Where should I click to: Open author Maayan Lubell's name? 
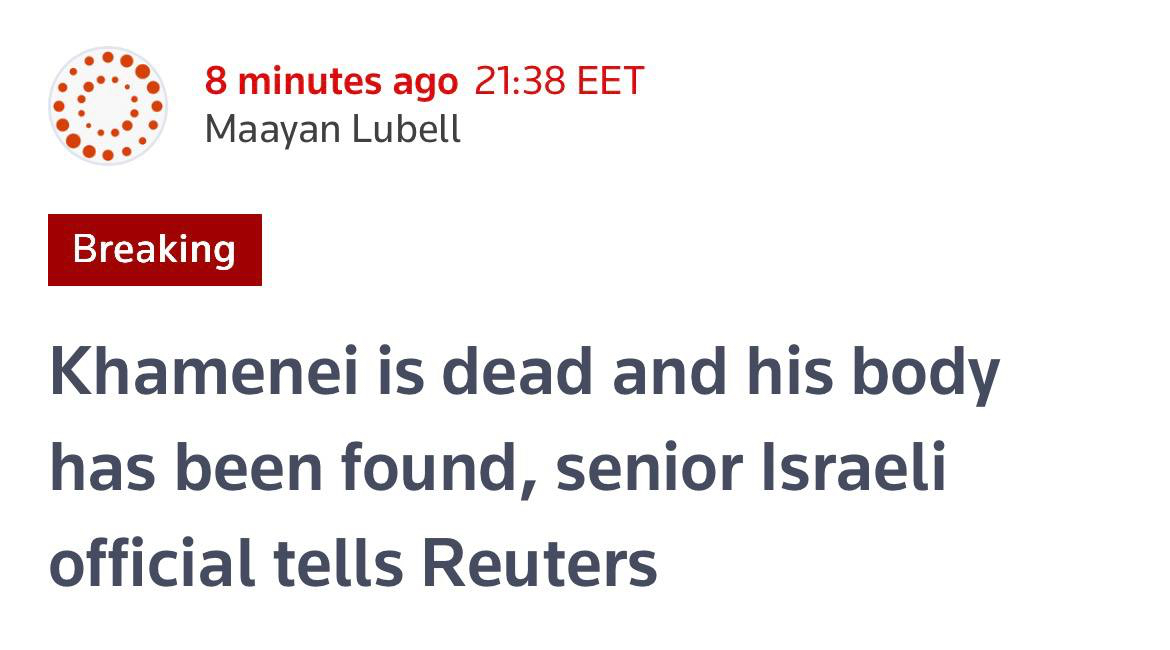(332, 129)
